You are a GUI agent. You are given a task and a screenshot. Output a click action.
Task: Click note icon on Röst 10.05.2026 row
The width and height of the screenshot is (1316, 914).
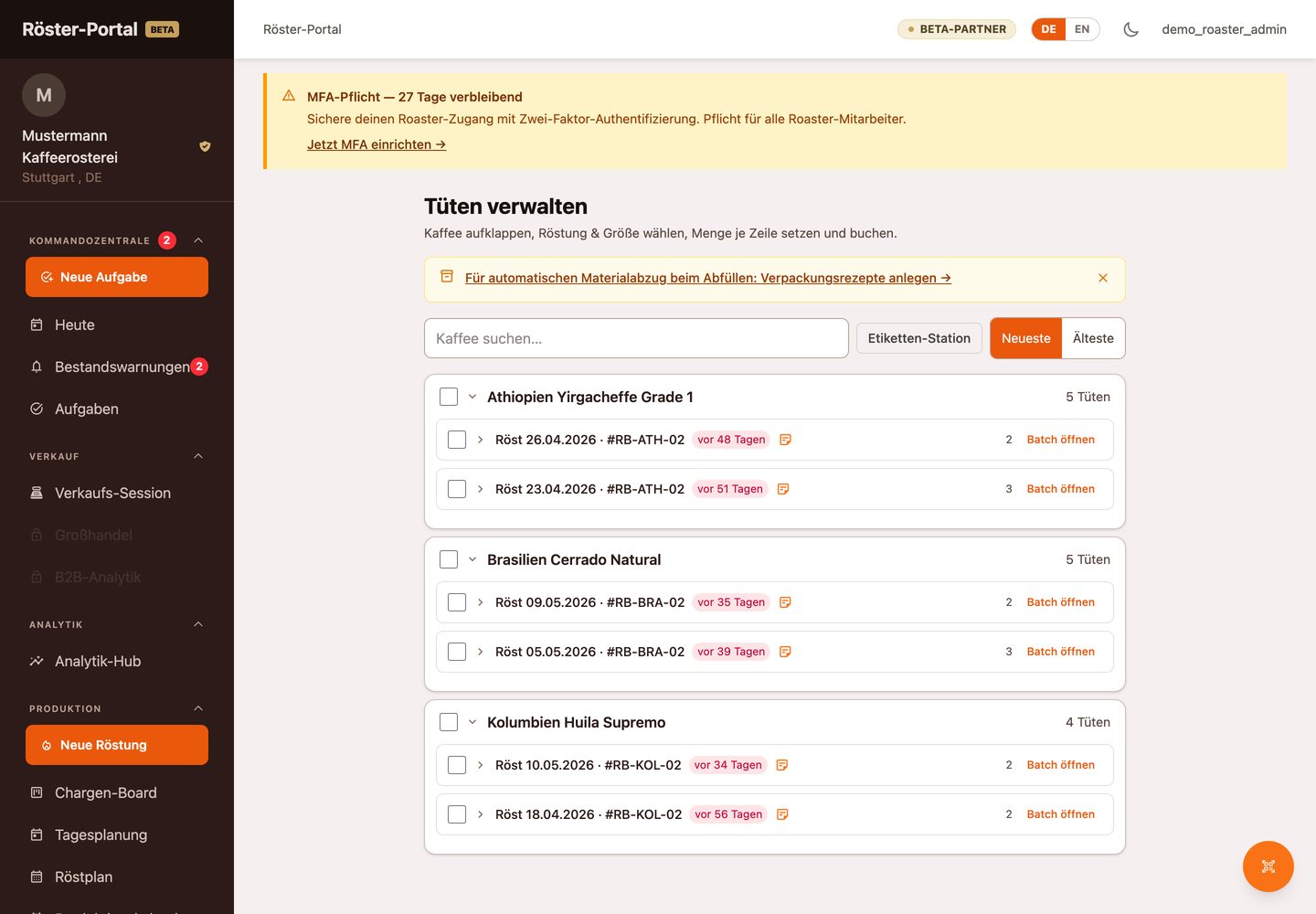click(x=782, y=765)
